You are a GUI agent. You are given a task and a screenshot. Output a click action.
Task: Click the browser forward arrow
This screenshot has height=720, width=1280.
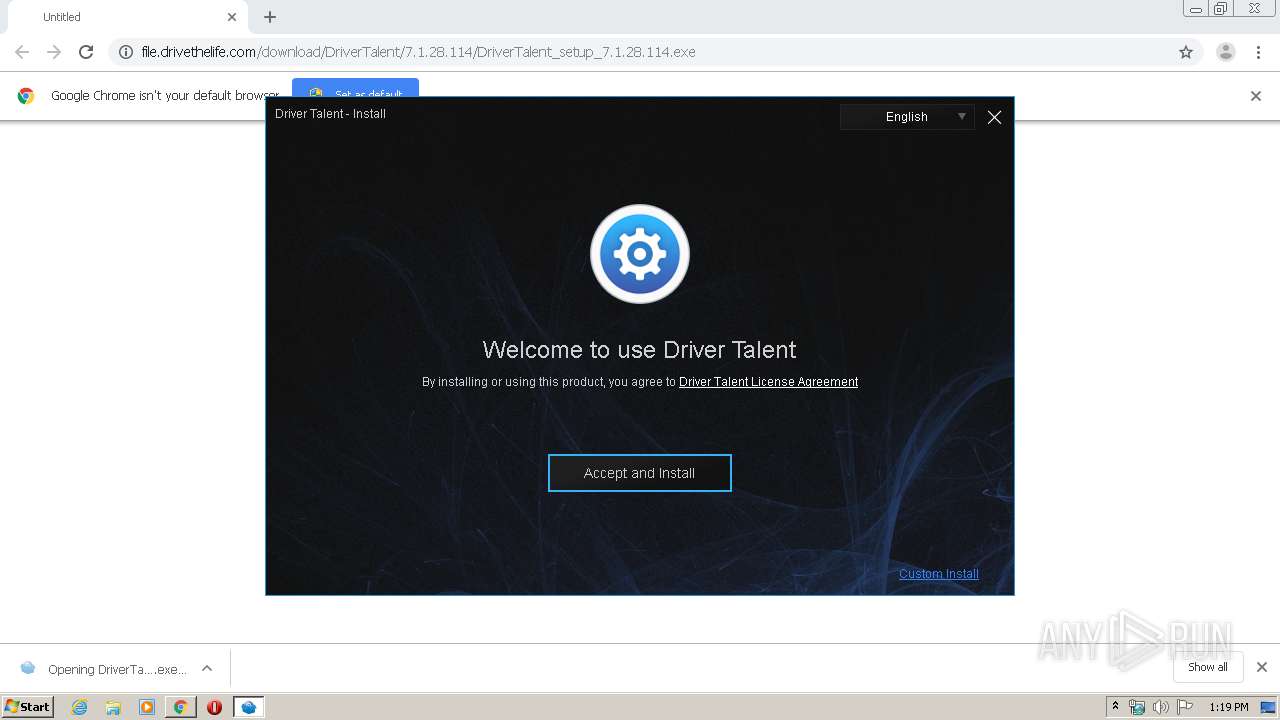click(x=54, y=52)
